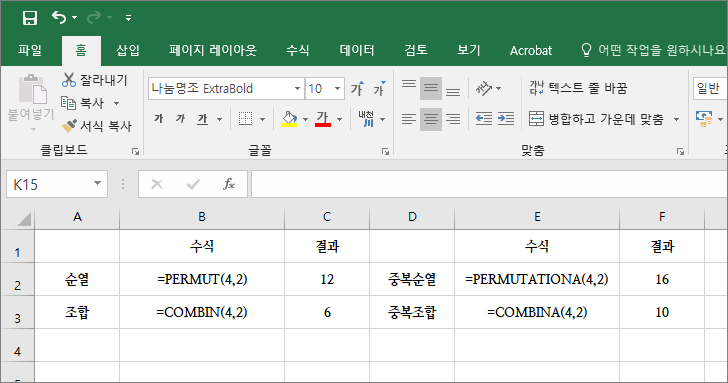Viewport: 728px width, 383px height.
Task: Toggle underline 가 formatting
Action: [x=202, y=119]
